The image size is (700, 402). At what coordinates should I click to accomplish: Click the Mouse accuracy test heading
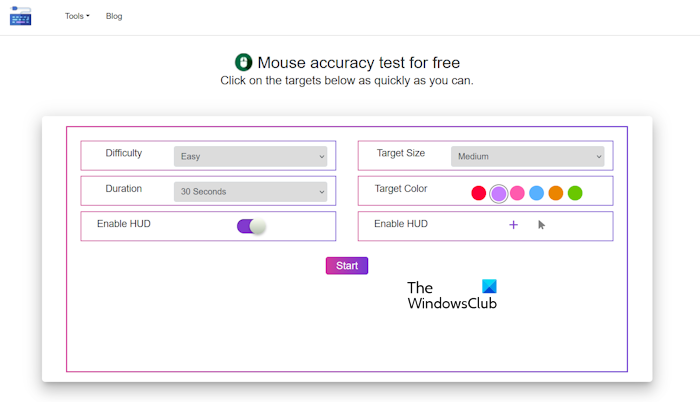(x=359, y=63)
